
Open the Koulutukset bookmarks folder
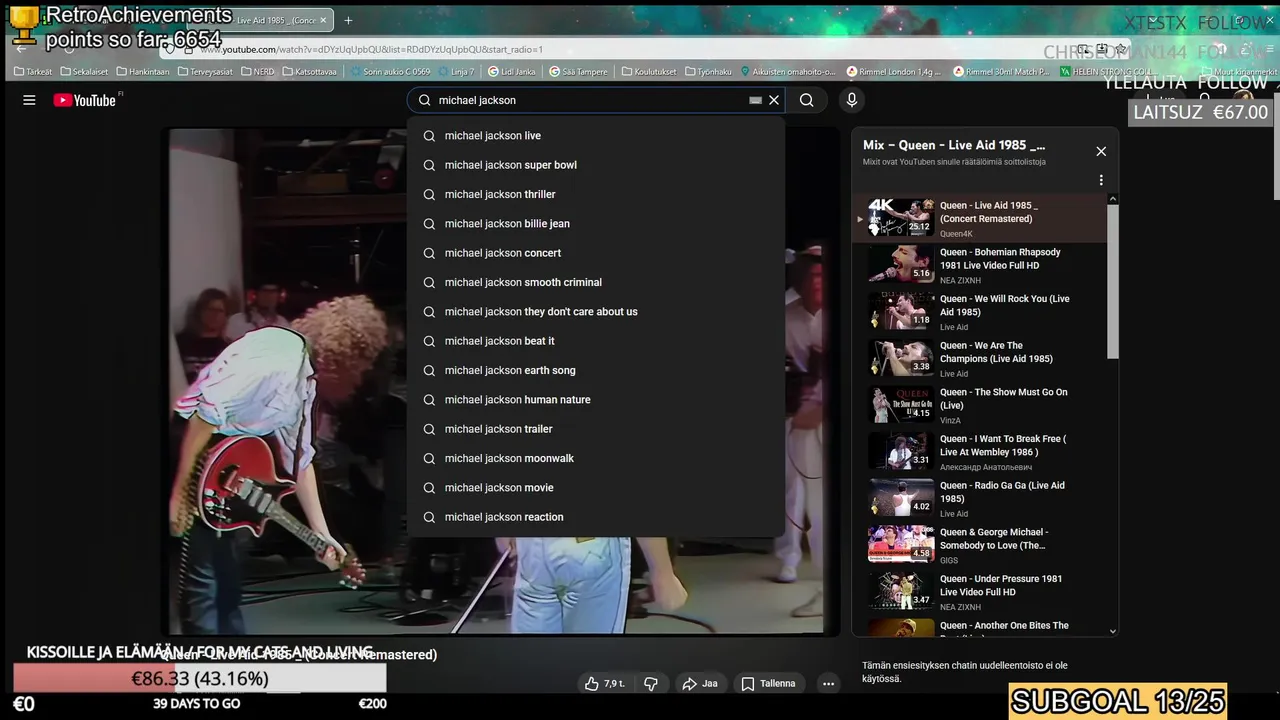point(649,72)
